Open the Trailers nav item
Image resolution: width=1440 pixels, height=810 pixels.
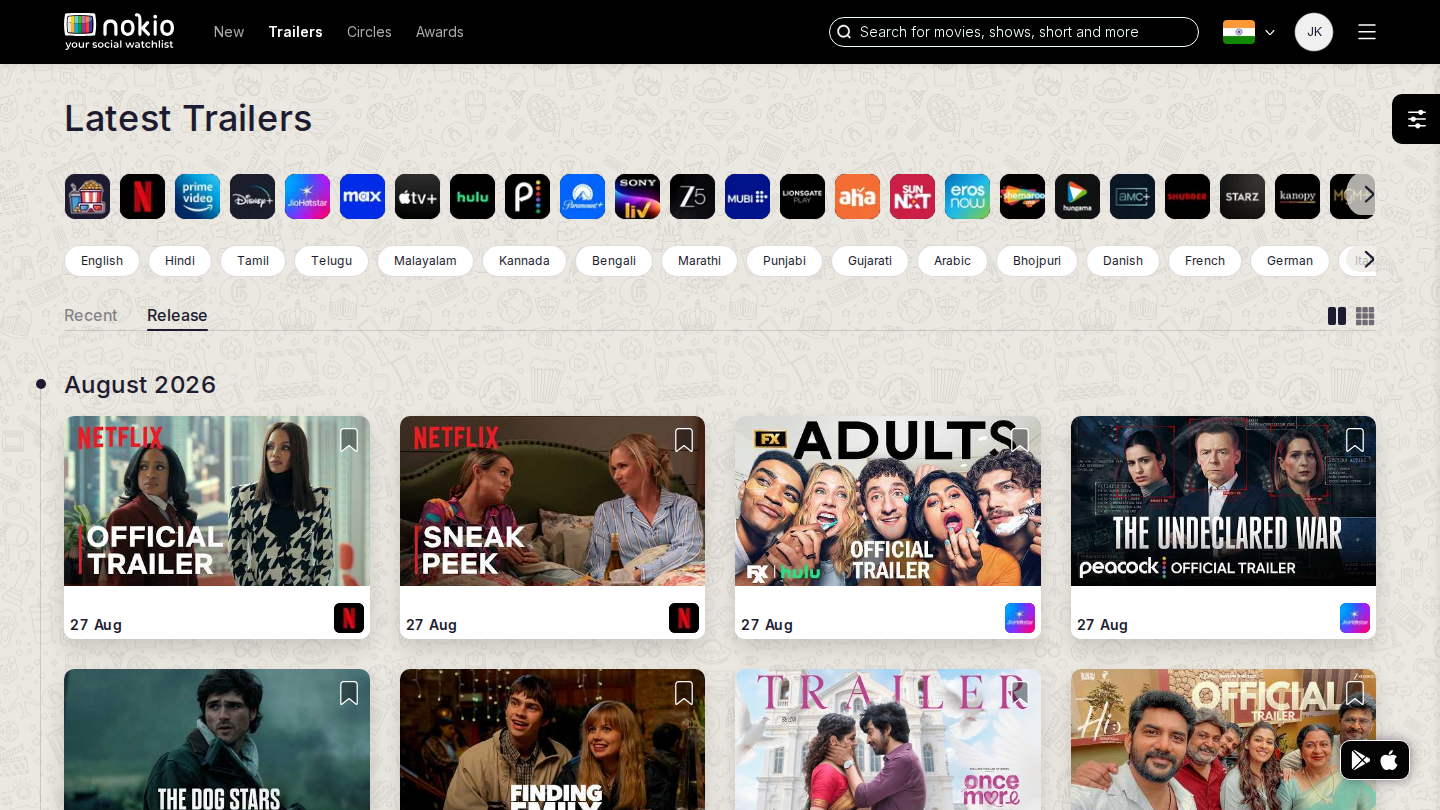coord(295,32)
